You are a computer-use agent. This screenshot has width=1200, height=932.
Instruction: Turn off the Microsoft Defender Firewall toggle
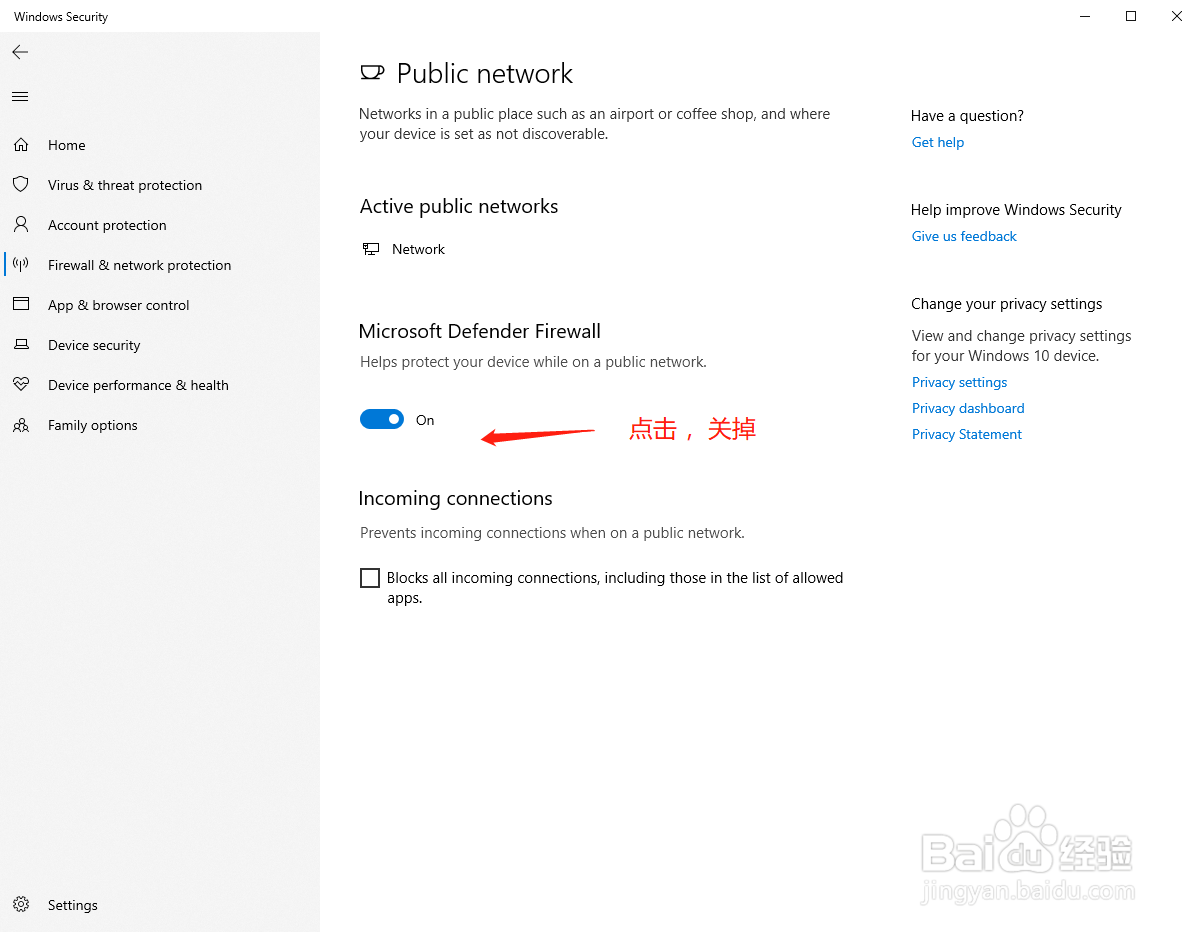coord(382,420)
